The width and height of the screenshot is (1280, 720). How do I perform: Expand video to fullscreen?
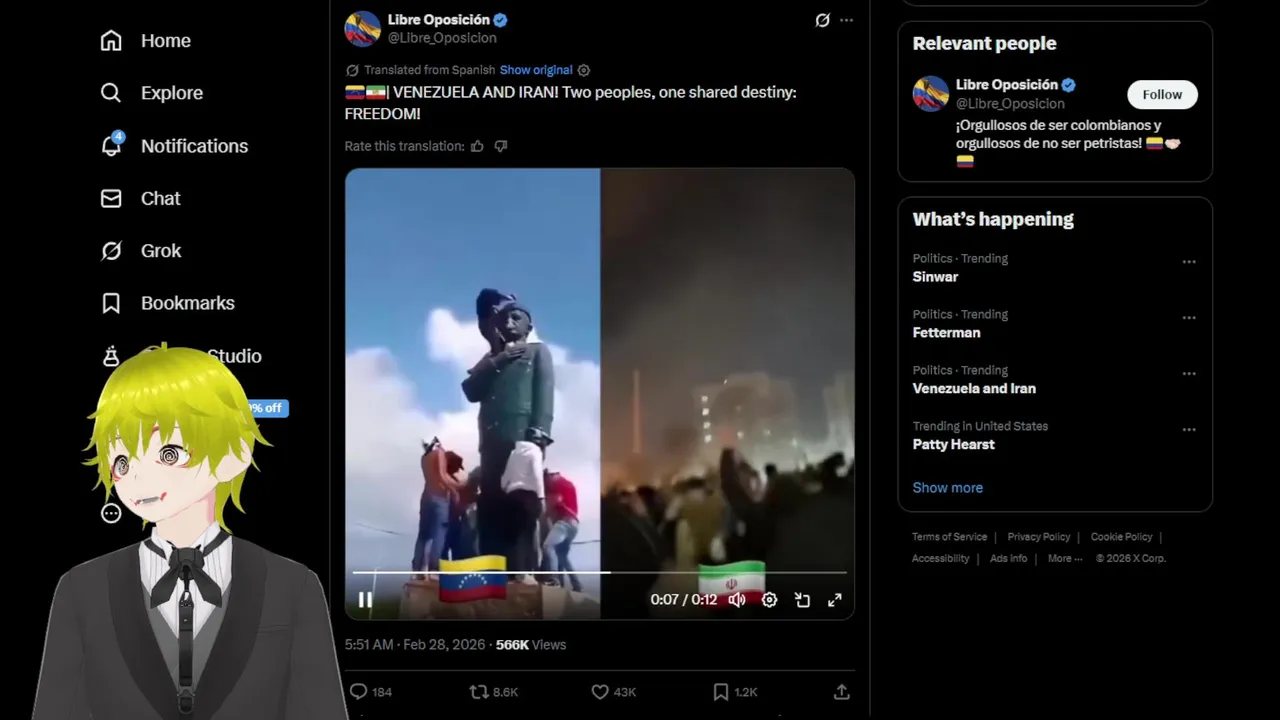point(834,600)
